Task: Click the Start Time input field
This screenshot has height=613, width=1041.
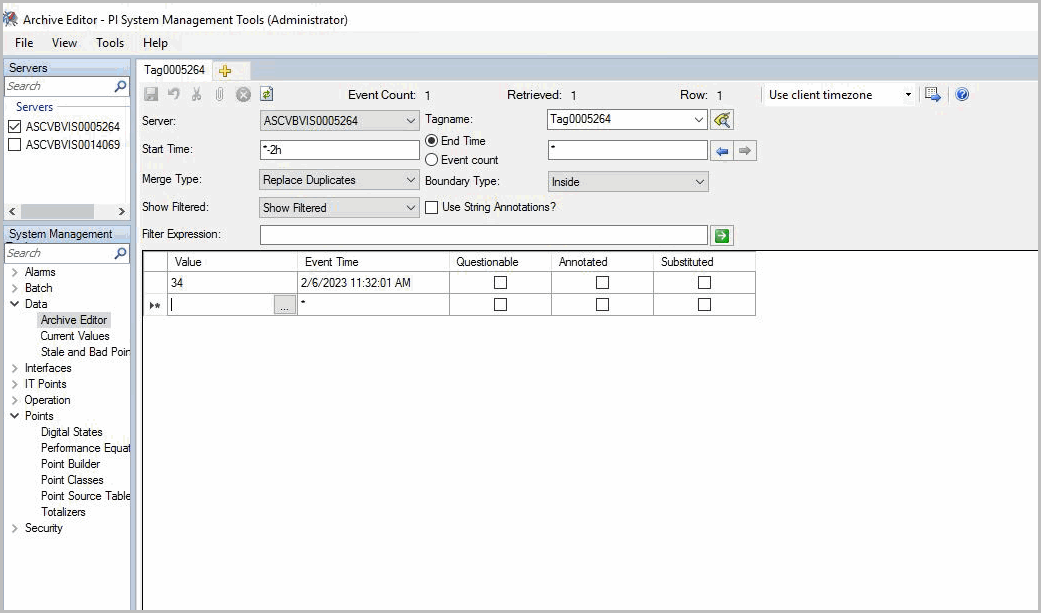Action: tap(339, 150)
